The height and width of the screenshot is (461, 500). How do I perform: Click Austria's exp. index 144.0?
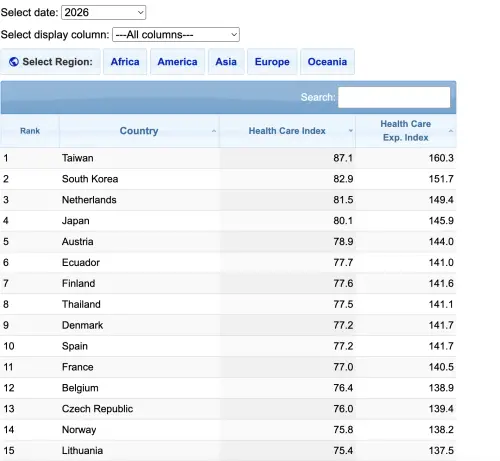click(x=441, y=242)
